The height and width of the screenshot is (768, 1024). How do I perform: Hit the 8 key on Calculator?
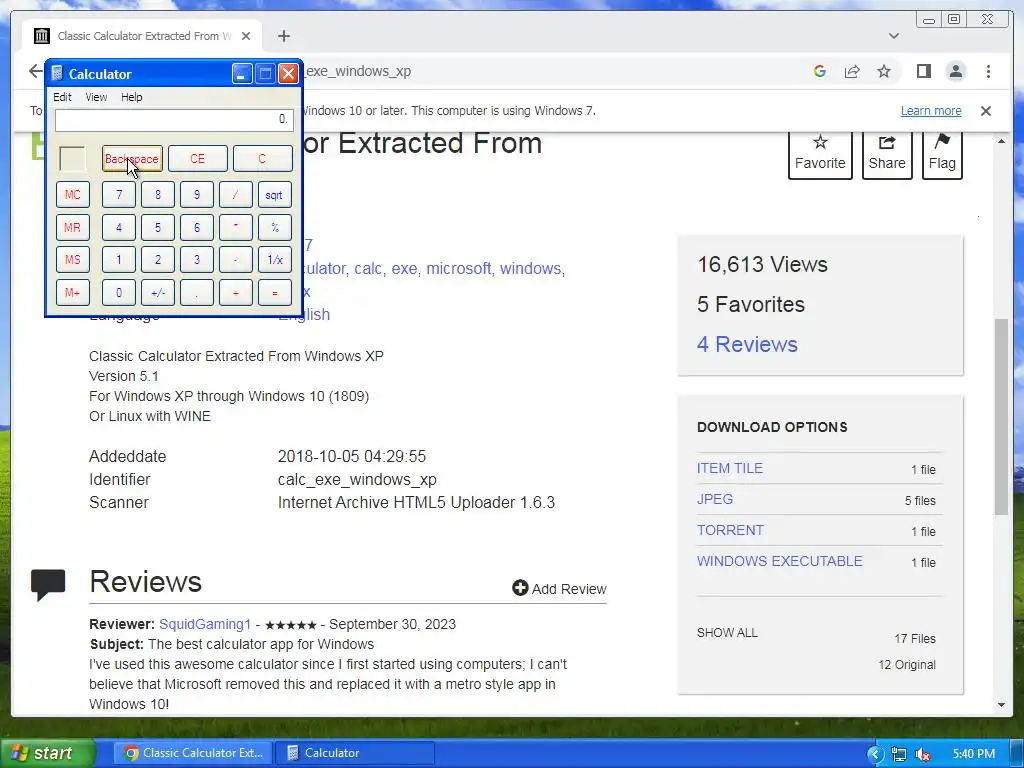(157, 195)
